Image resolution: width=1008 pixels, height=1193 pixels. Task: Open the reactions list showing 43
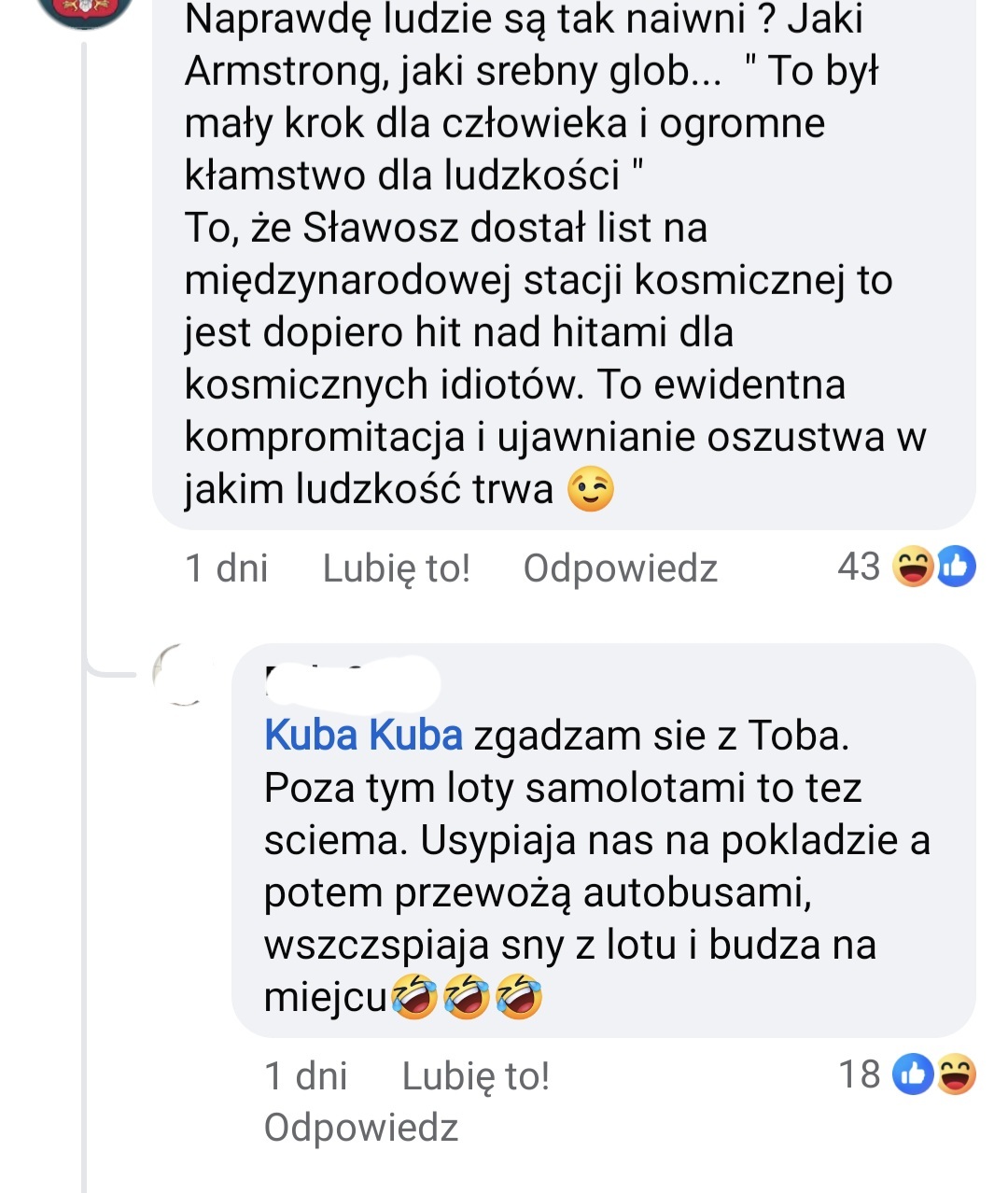point(858,567)
